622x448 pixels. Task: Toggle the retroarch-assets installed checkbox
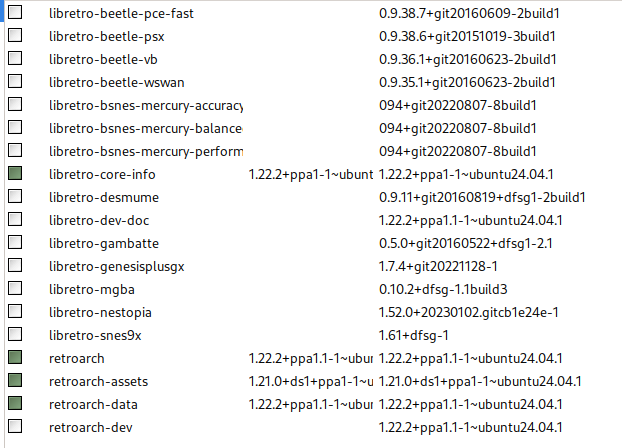tap(15, 381)
